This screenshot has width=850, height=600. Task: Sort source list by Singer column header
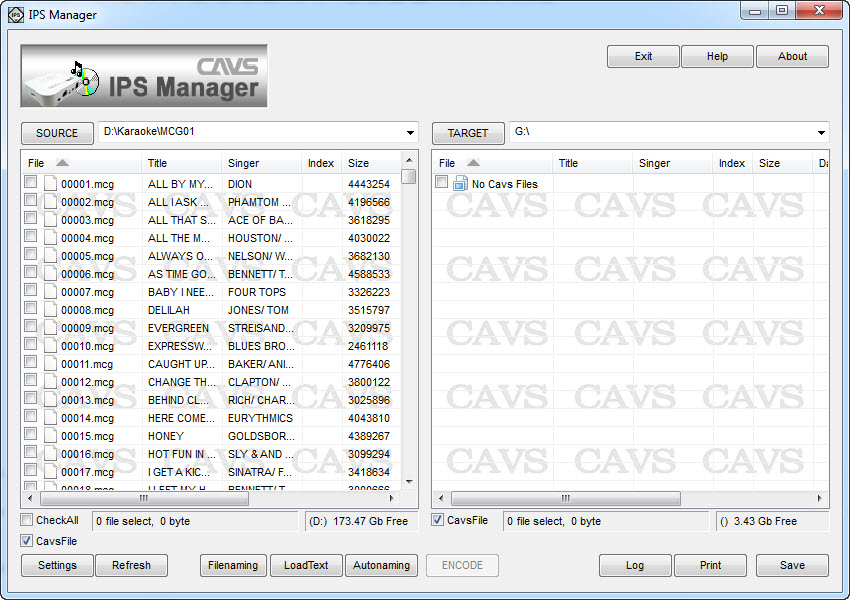coord(243,163)
